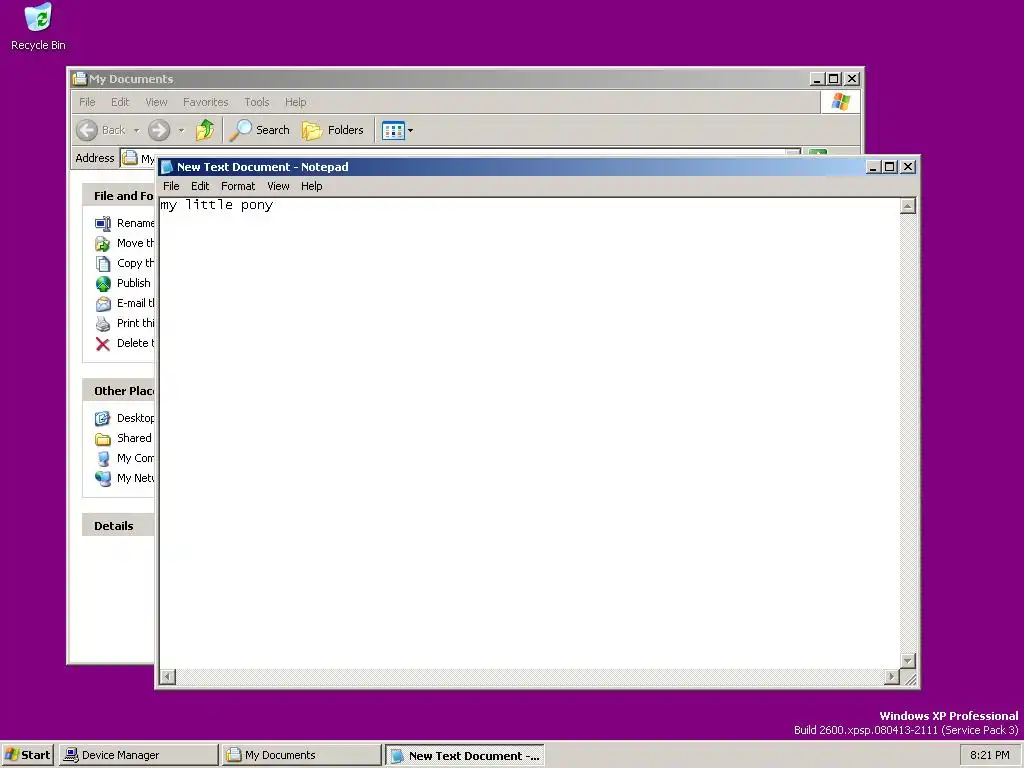Open Notepad Edit menu
This screenshot has width=1024, height=768.
(x=200, y=186)
